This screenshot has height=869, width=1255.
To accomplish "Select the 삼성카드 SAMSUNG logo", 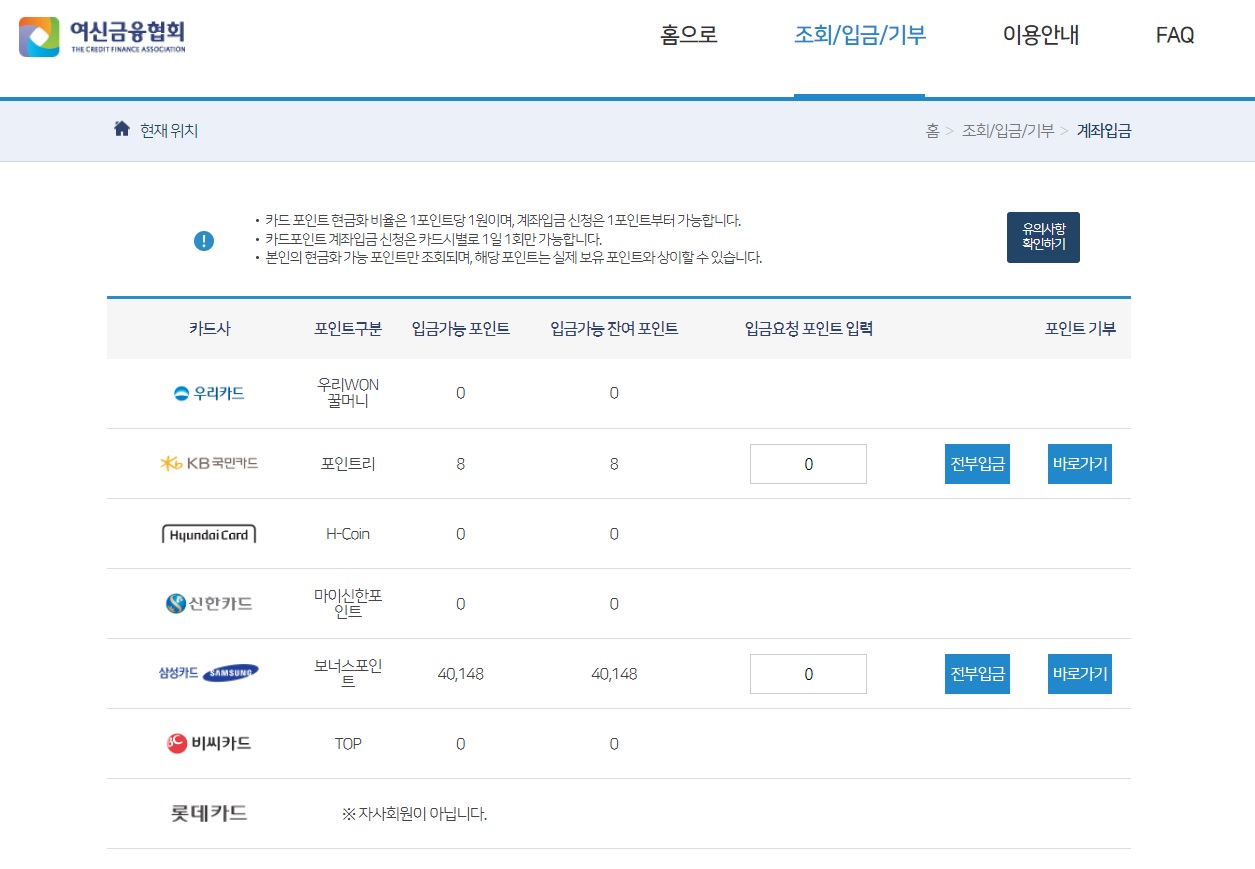I will (x=208, y=673).
